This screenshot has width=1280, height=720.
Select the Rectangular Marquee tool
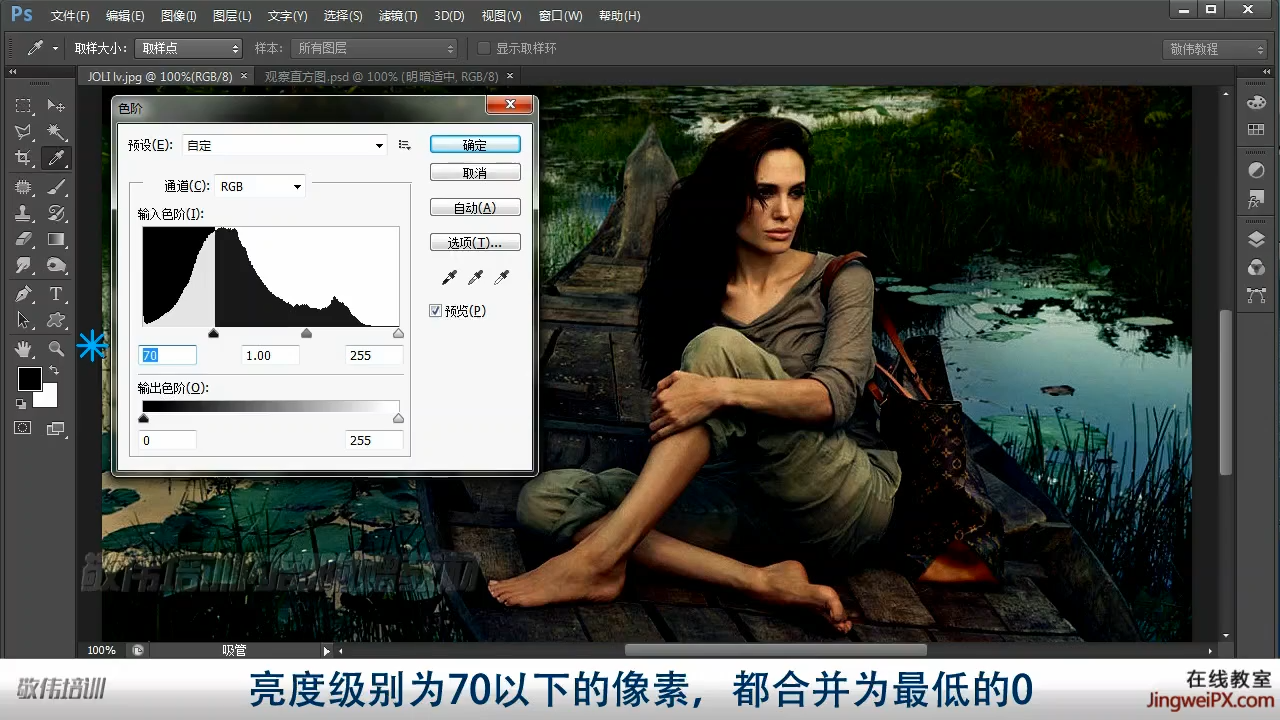coord(23,106)
